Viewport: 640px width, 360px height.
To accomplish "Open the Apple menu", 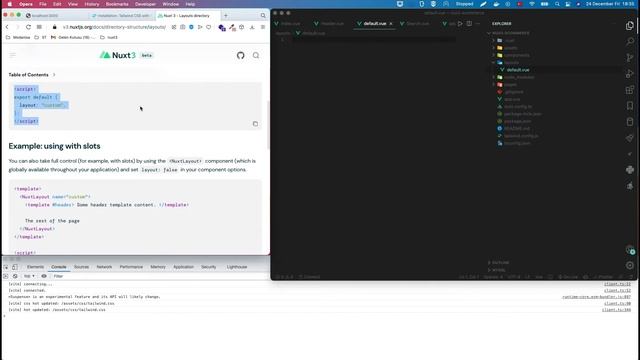I will point(10,4).
